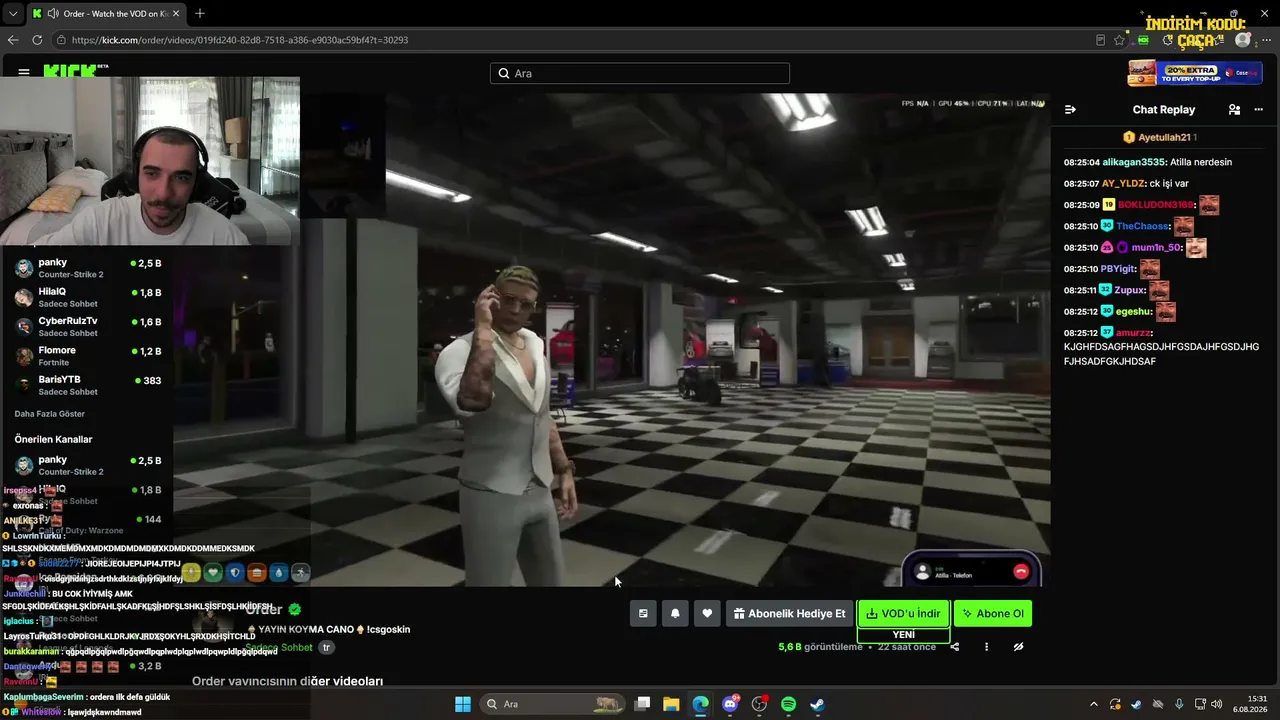
Task: Open the Windows Start menu
Action: (463, 704)
